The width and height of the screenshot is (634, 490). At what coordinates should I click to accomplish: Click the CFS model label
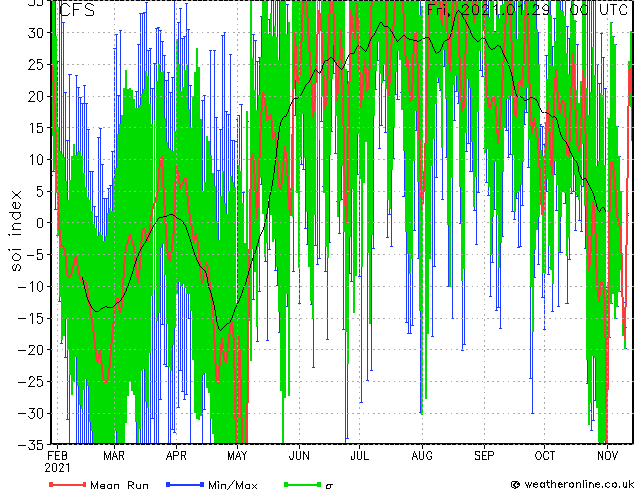click(x=77, y=10)
